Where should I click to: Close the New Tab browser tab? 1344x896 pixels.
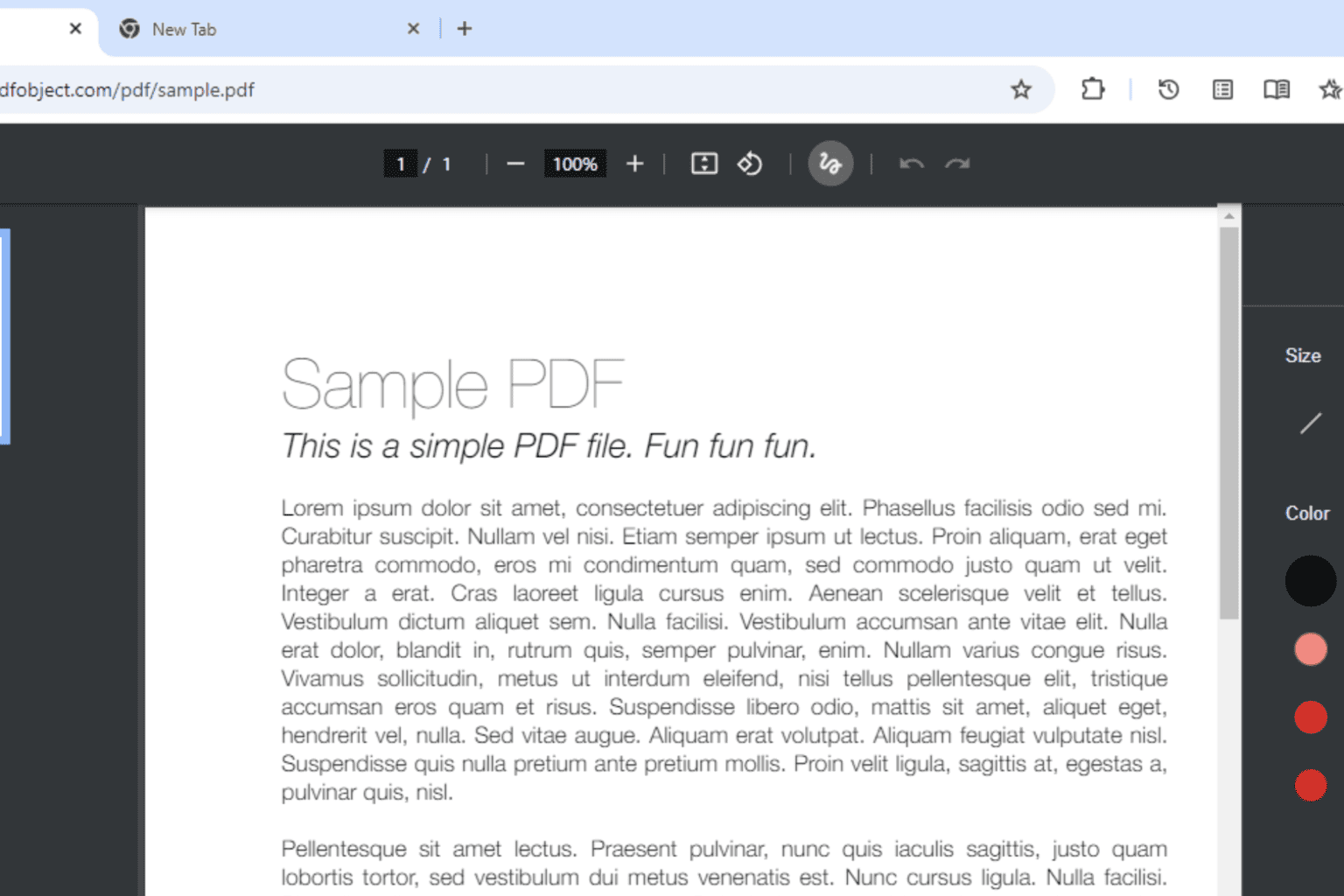[413, 29]
